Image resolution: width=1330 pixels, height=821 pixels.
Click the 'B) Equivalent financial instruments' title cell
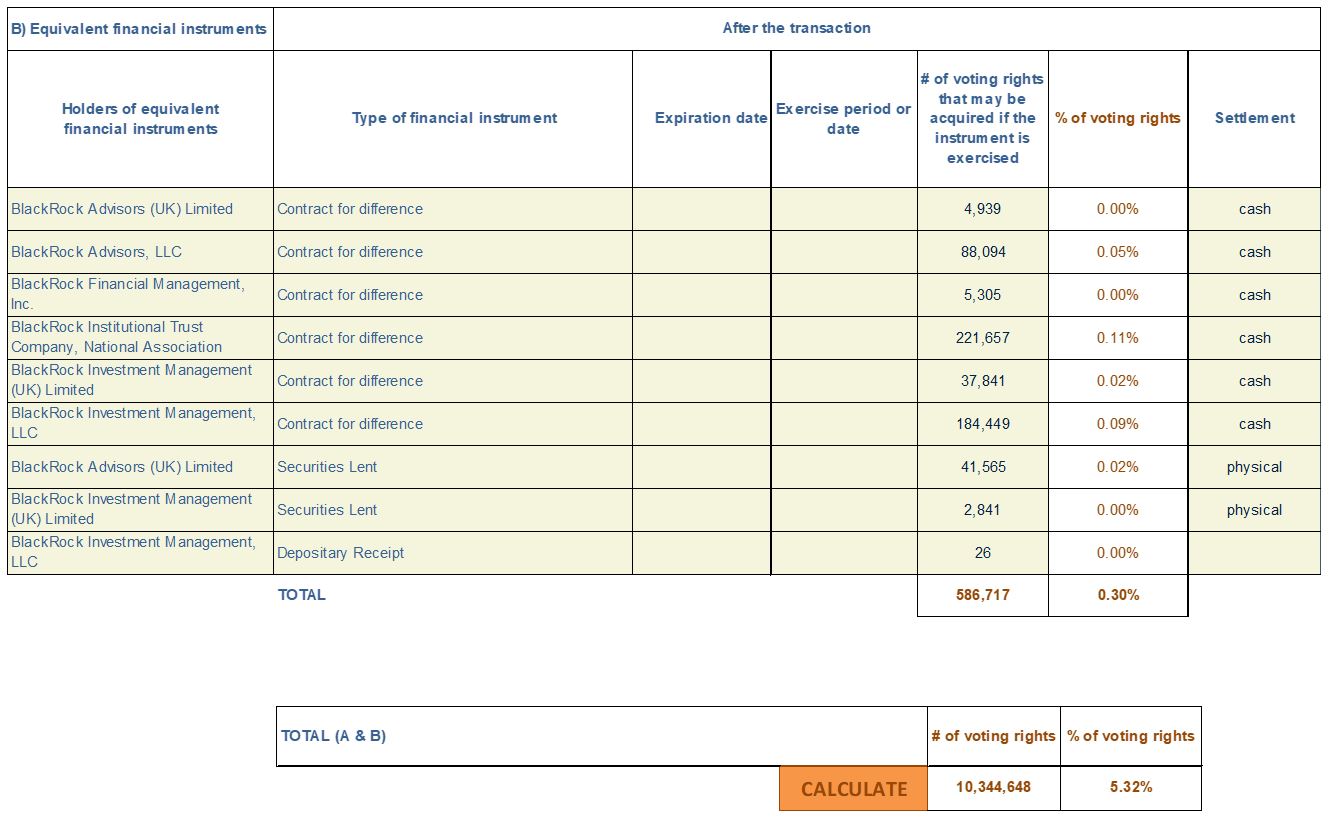(140, 28)
